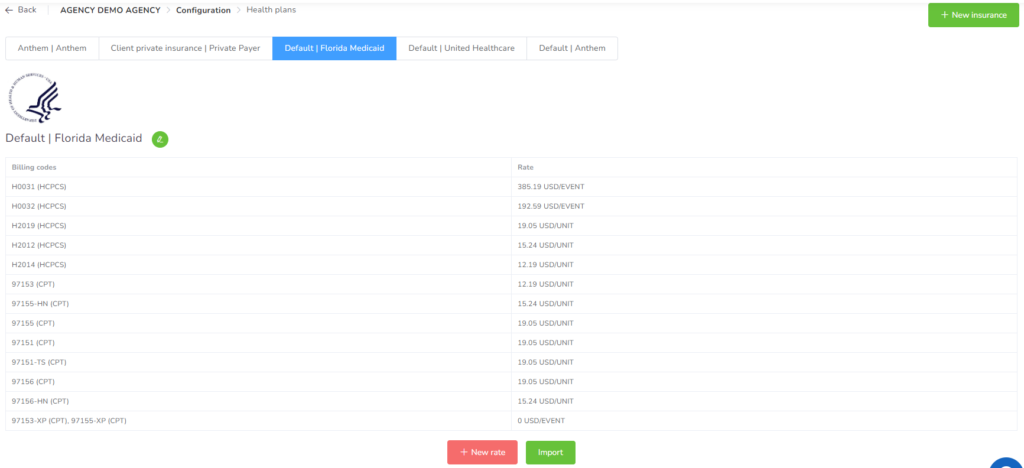Select the 97153 (CPT) billing code
The width and height of the screenshot is (1024, 468).
pos(33,285)
